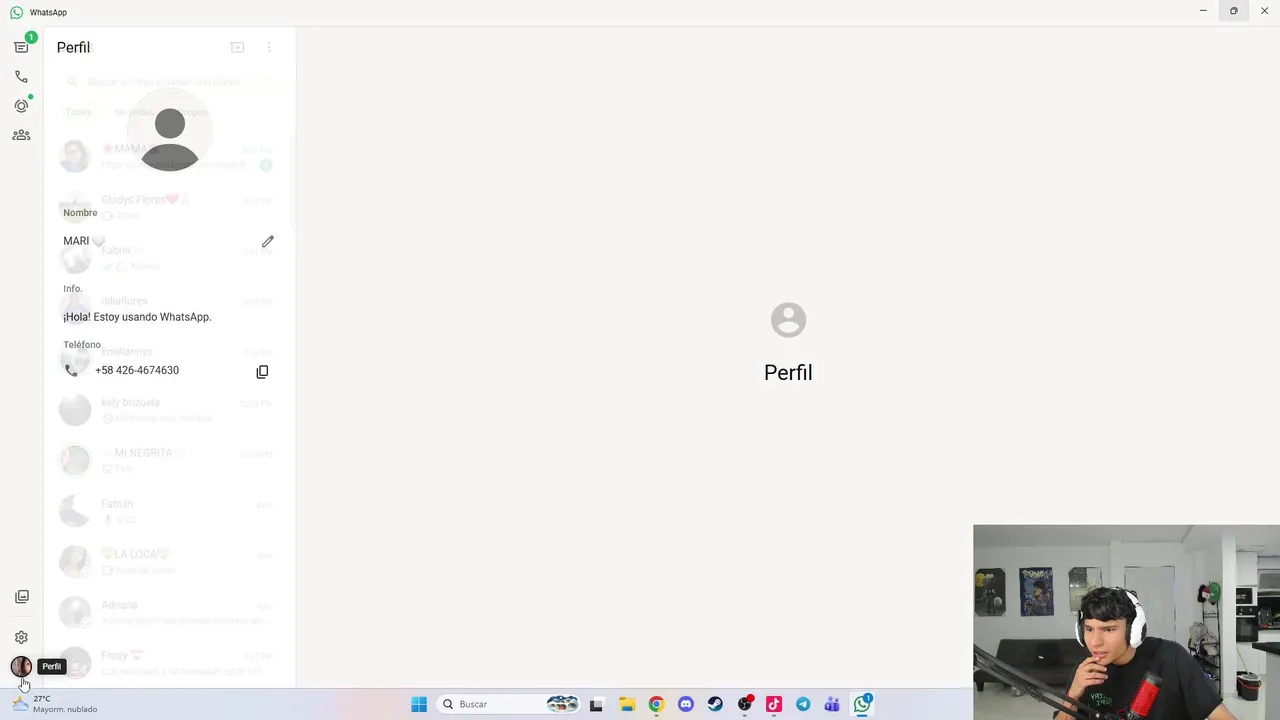This screenshot has height=720, width=1280.
Task: Click the phone number +58 426-4674630
Action: (137, 370)
